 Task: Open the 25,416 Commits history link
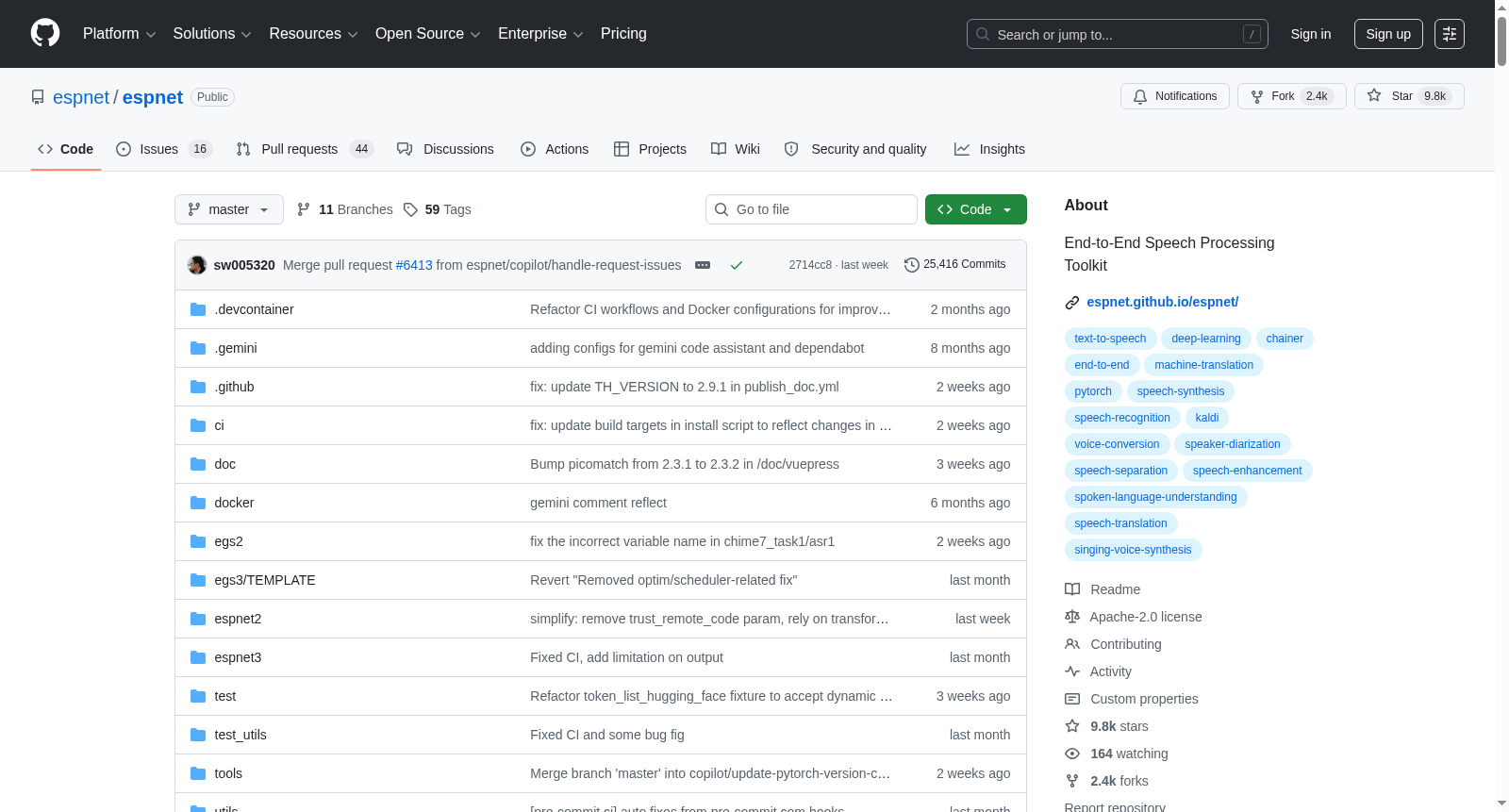[954, 264]
